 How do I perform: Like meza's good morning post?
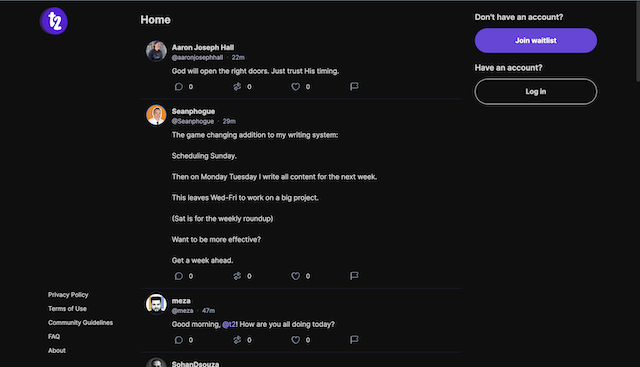tap(296, 340)
